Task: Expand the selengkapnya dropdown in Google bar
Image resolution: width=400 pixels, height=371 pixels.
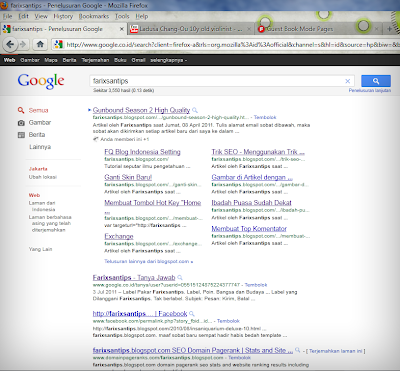Action: 168,60
